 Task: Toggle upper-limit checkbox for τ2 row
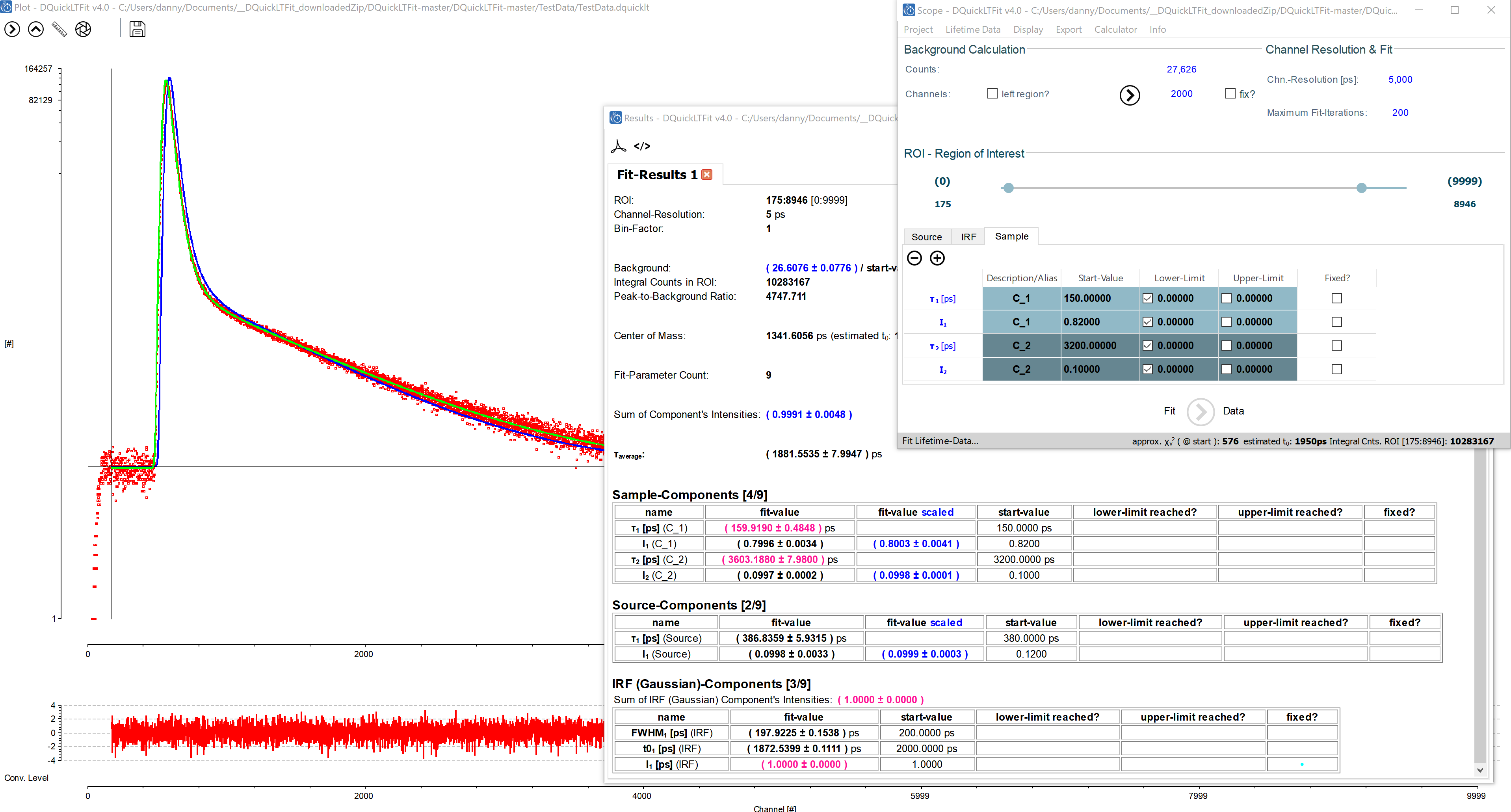pos(1227,346)
